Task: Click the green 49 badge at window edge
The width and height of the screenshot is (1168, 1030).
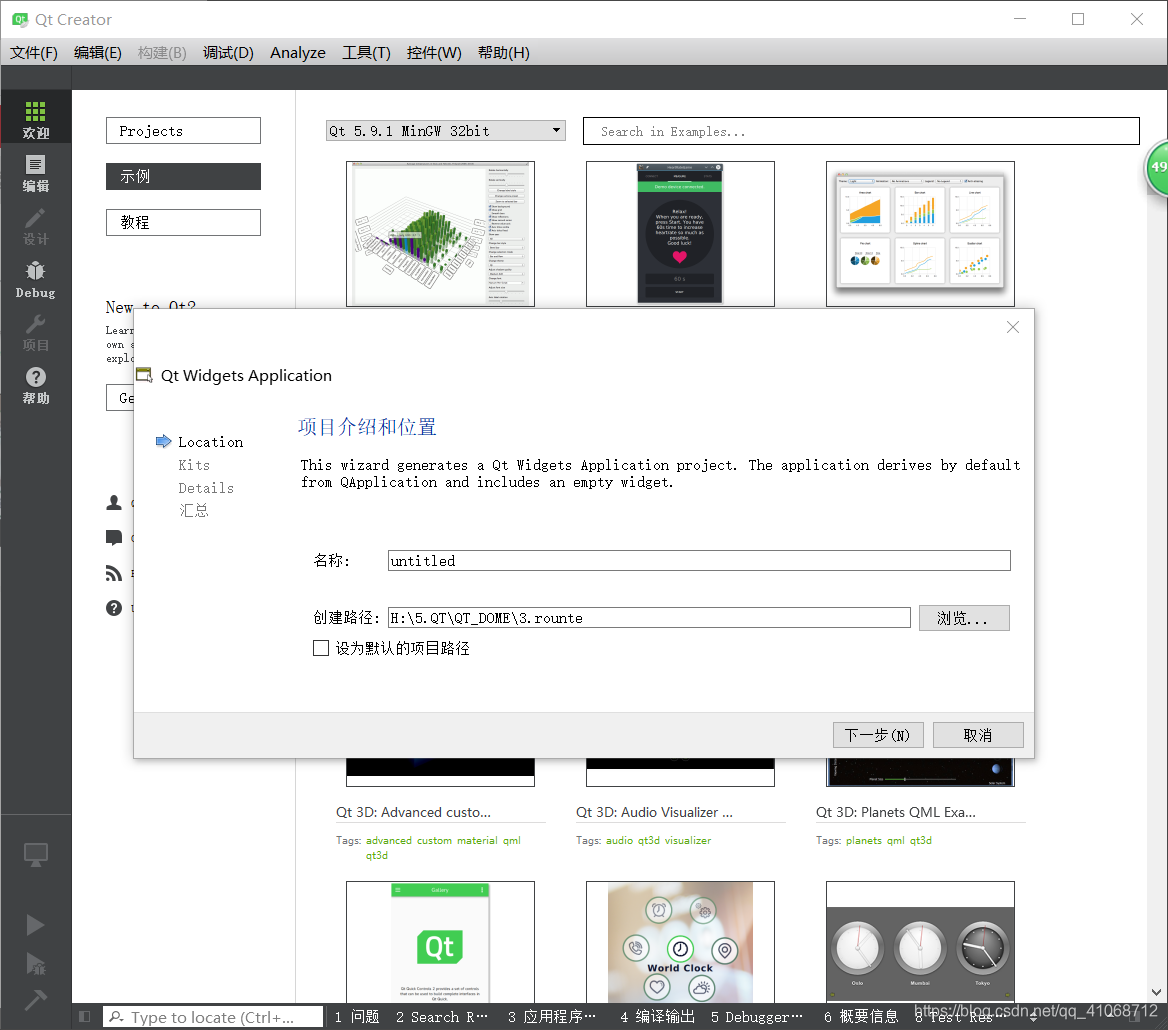Action: click(x=1157, y=167)
